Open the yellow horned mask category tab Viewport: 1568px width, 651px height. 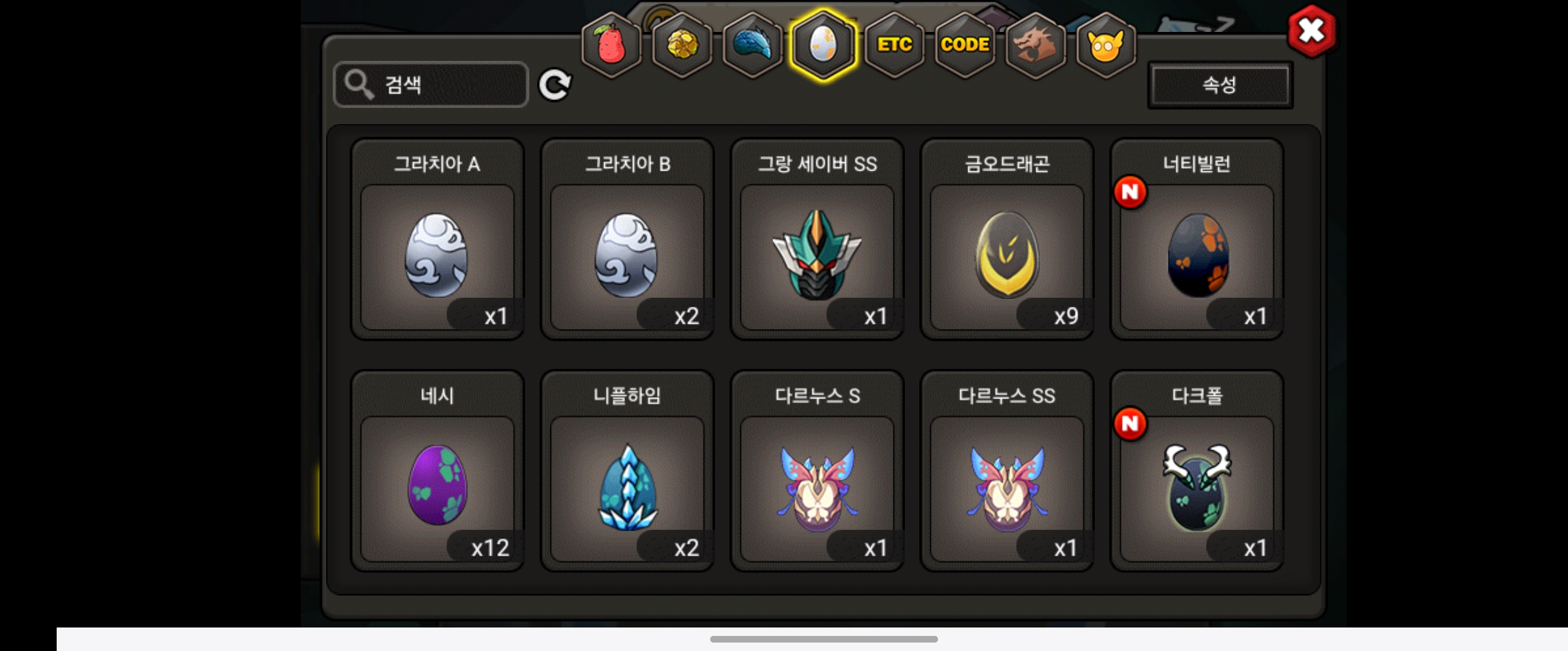(x=1106, y=45)
